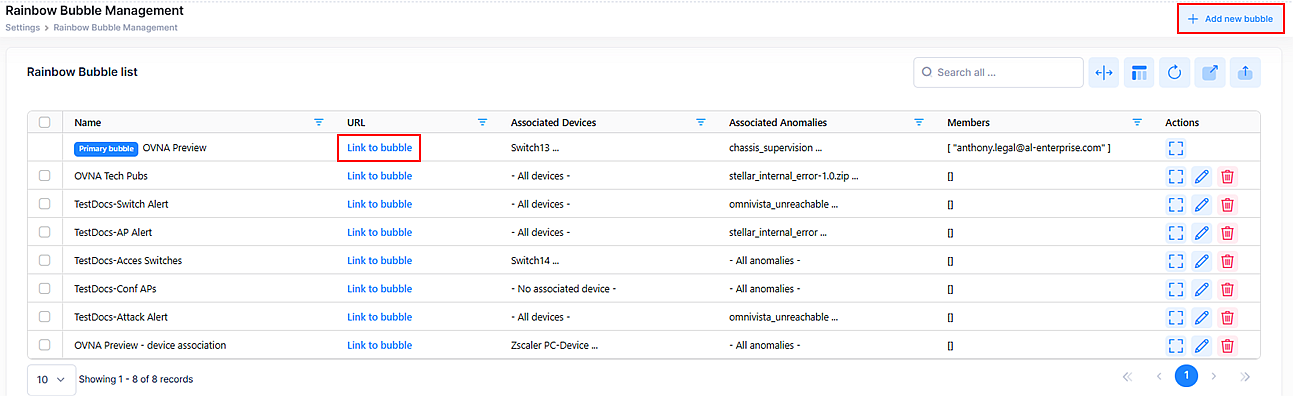Delete the TestDocs-Switch Alert bubble

(1228, 204)
